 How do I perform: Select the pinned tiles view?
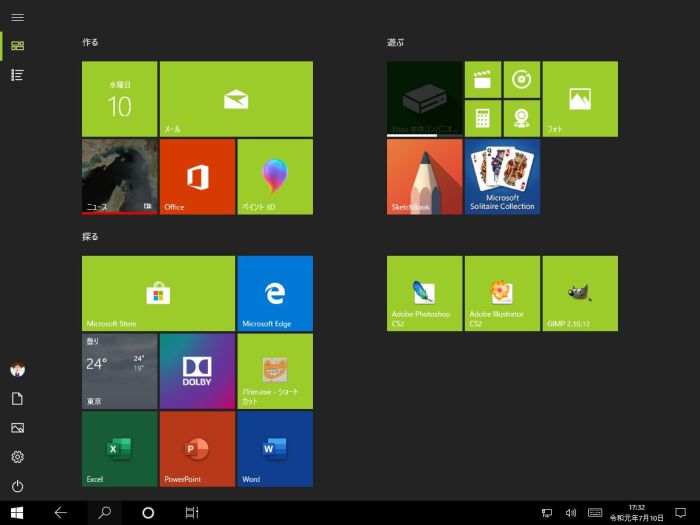pyautogui.click(x=17, y=45)
